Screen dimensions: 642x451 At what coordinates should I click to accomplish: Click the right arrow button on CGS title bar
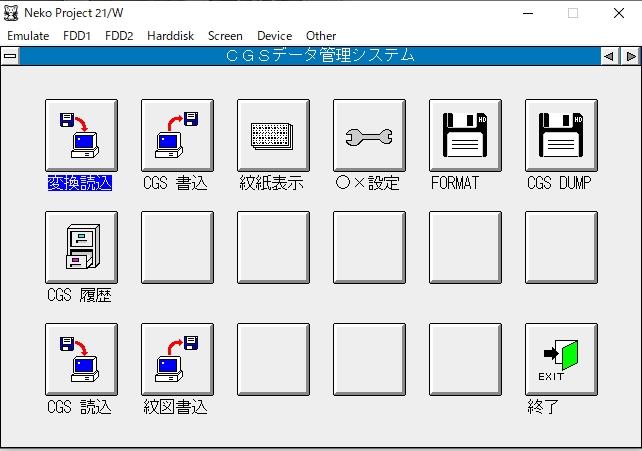click(631, 56)
